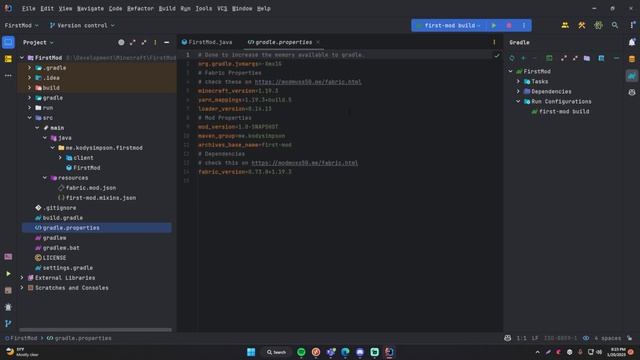The width and height of the screenshot is (640, 360).
Task: Select fabric.mod.json in Project tree
Action: click(87, 188)
